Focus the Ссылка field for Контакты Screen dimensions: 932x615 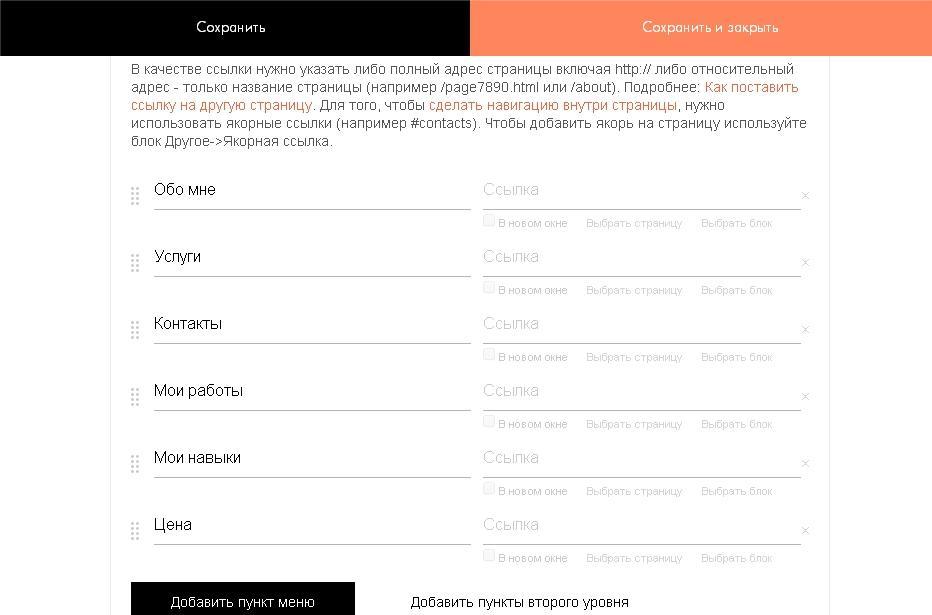coord(640,324)
